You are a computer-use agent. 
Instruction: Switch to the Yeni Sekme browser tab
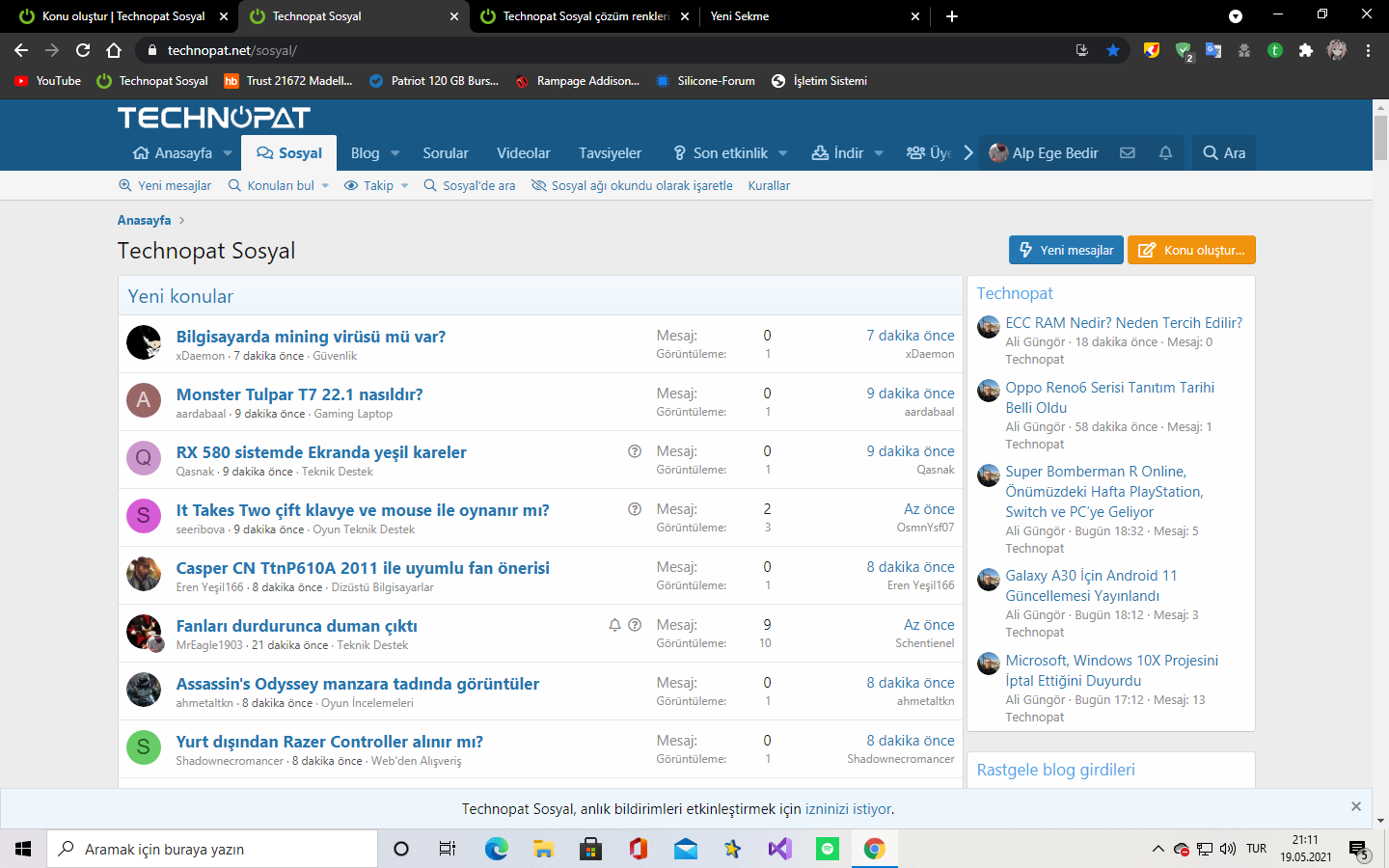pyautogui.click(x=815, y=16)
